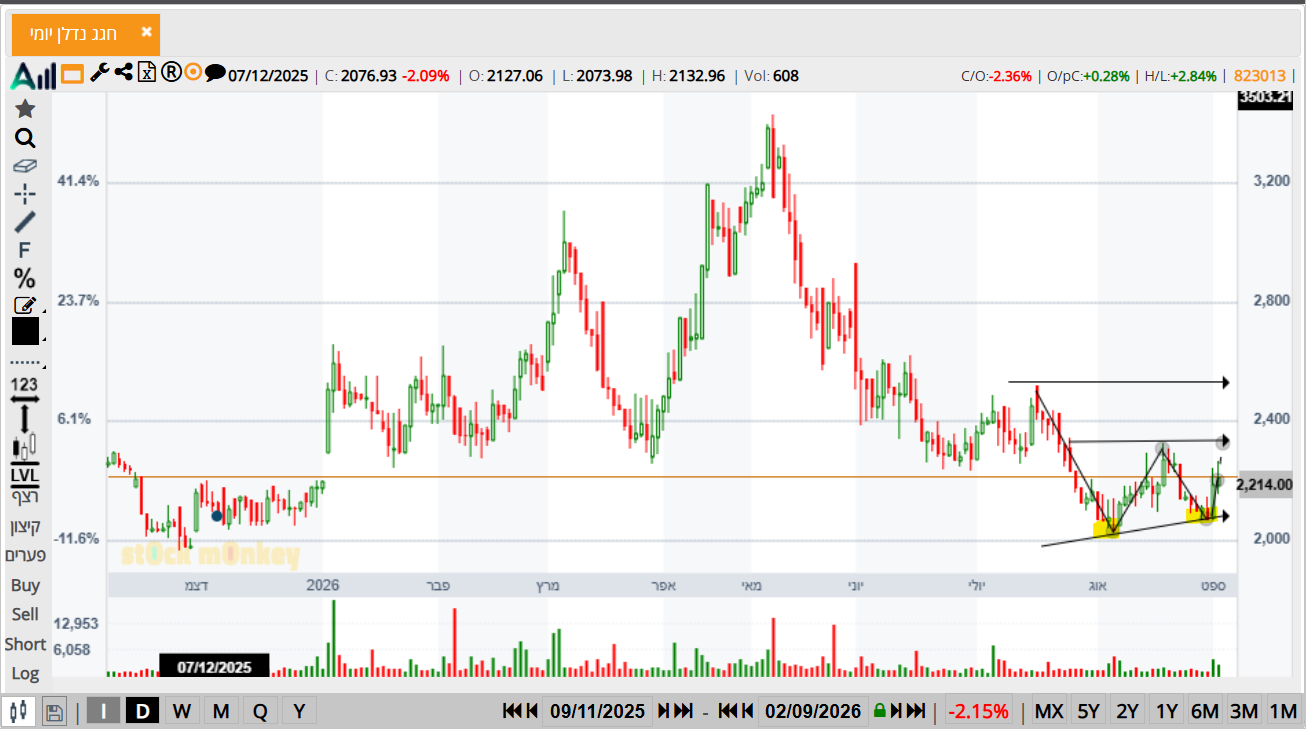
Task: Open the black color swatch picker
Action: pyautogui.click(x=25, y=332)
